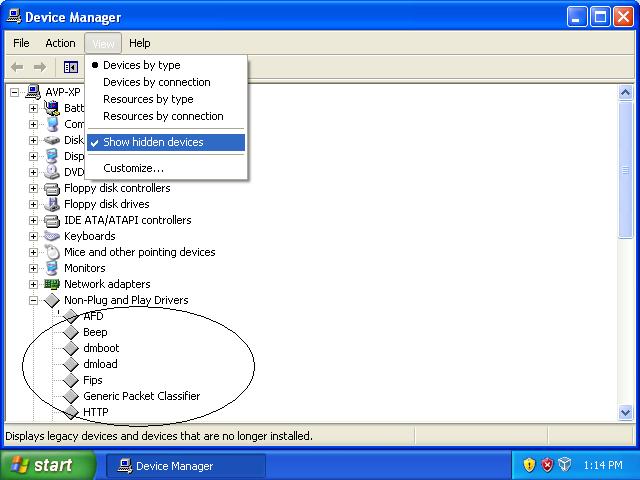The width and height of the screenshot is (640, 480).
Task: Click the scroll down arrow
Action: pos(625,412)
